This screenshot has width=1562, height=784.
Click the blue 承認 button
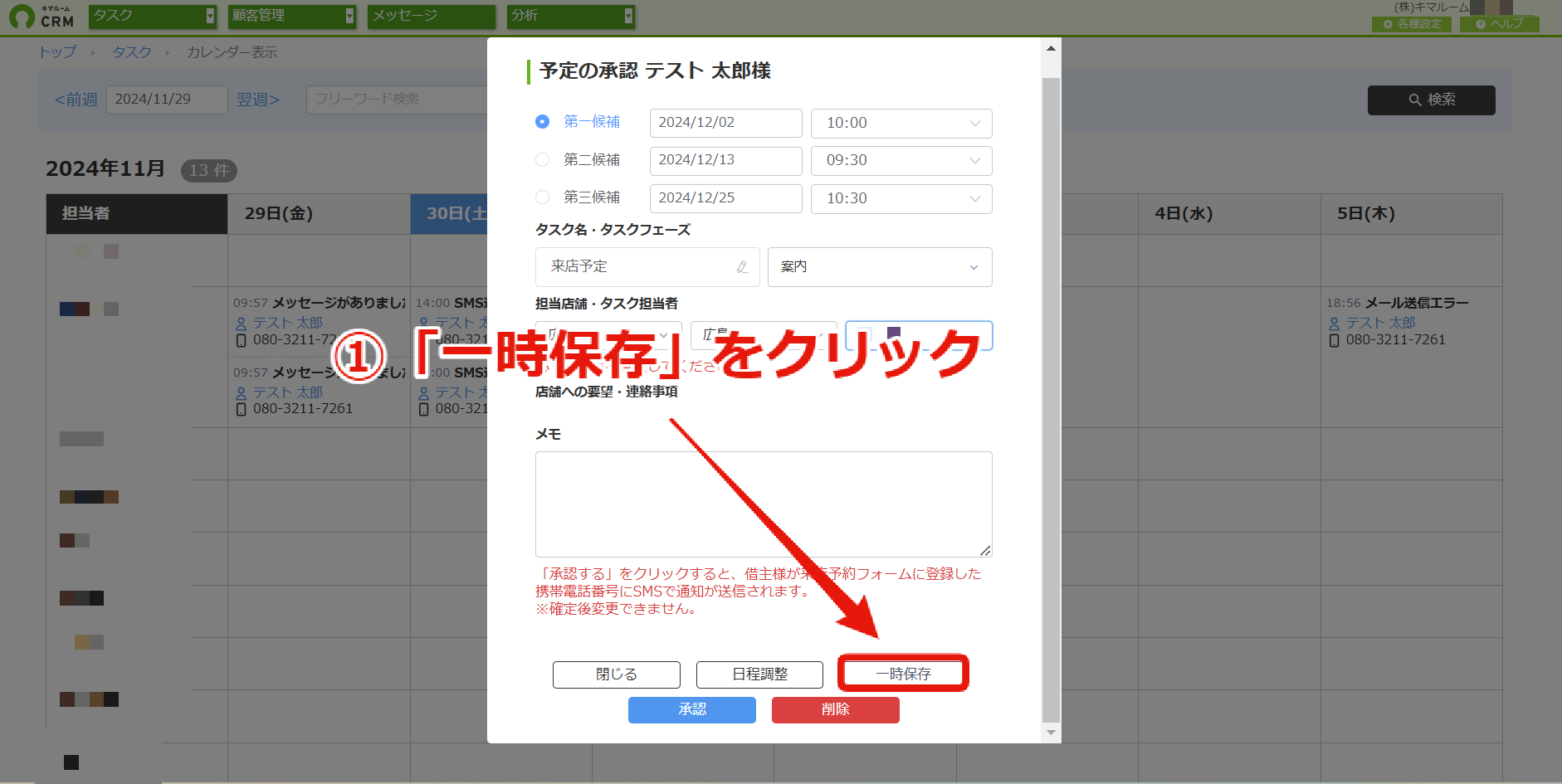(692, 710)
